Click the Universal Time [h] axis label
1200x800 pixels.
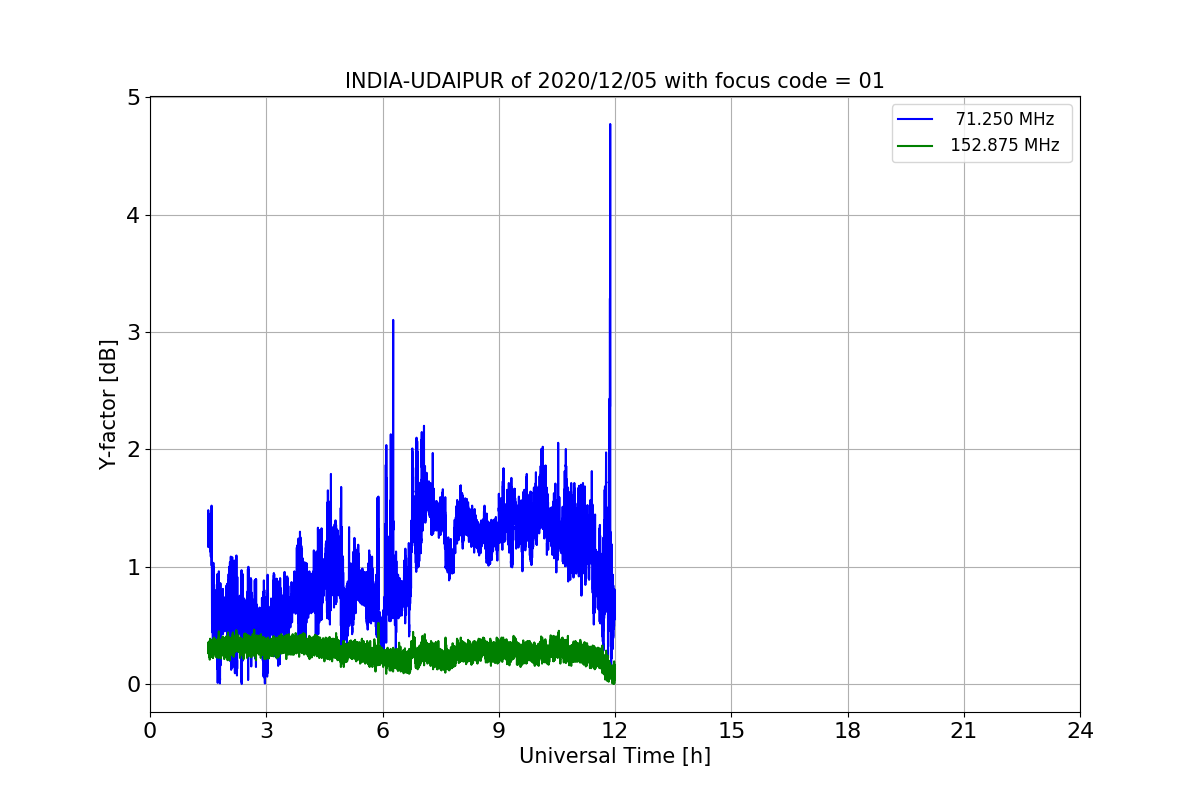(614, 756)
